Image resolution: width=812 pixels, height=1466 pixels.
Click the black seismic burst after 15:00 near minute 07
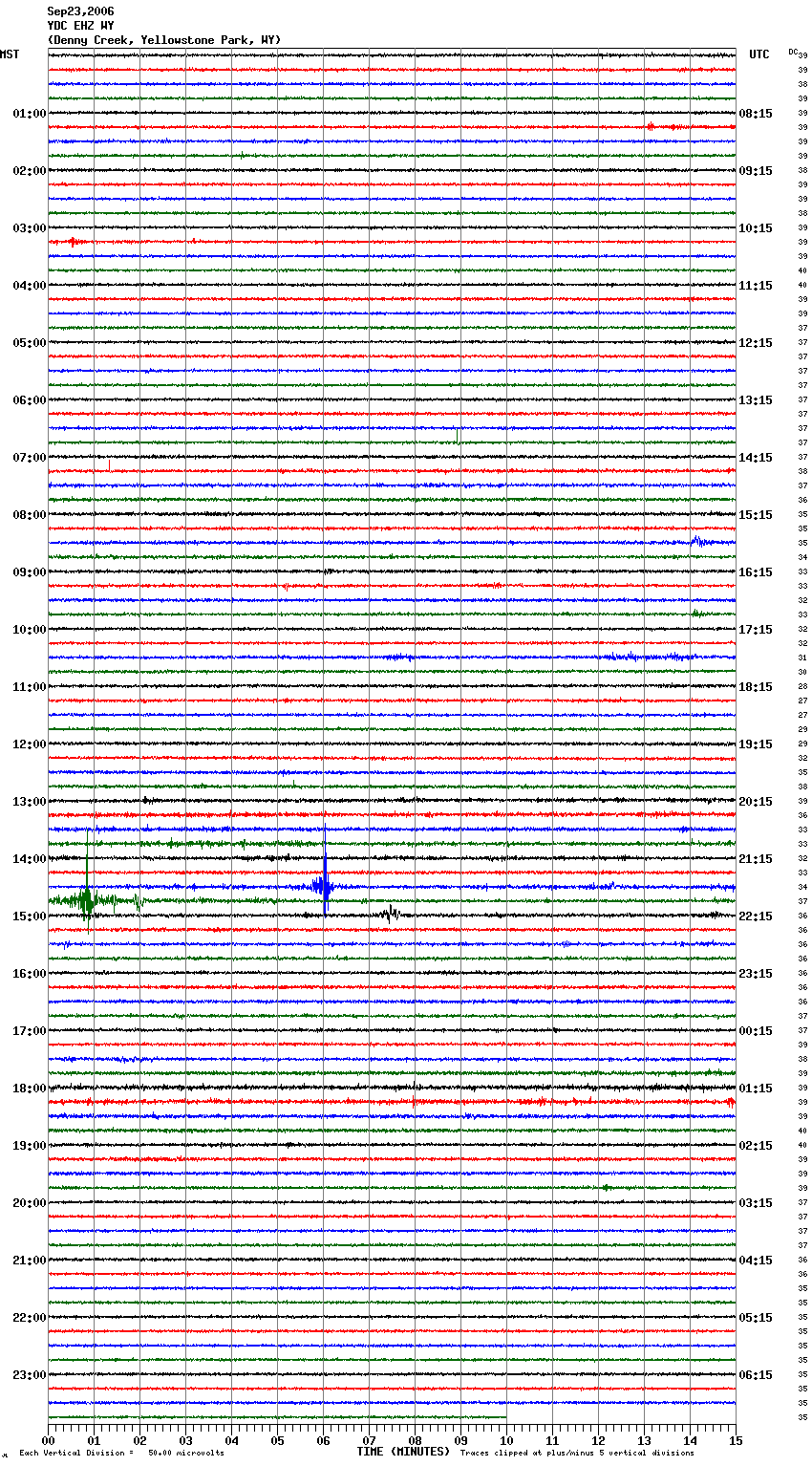(x=390, y=914)
